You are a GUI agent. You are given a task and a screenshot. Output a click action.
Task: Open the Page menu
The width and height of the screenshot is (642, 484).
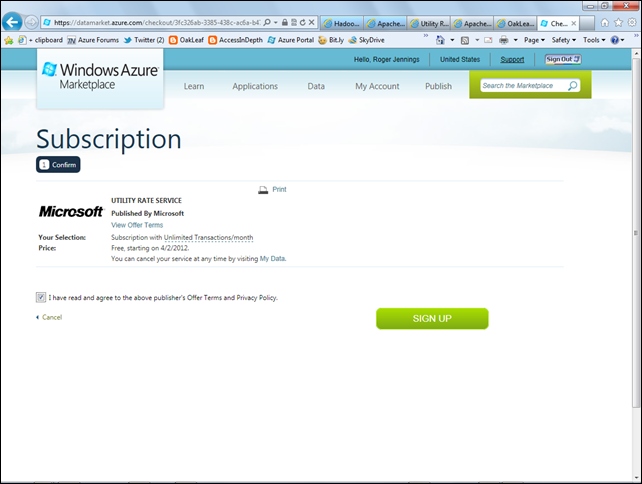pyautogui.click(x=534, y=40)
